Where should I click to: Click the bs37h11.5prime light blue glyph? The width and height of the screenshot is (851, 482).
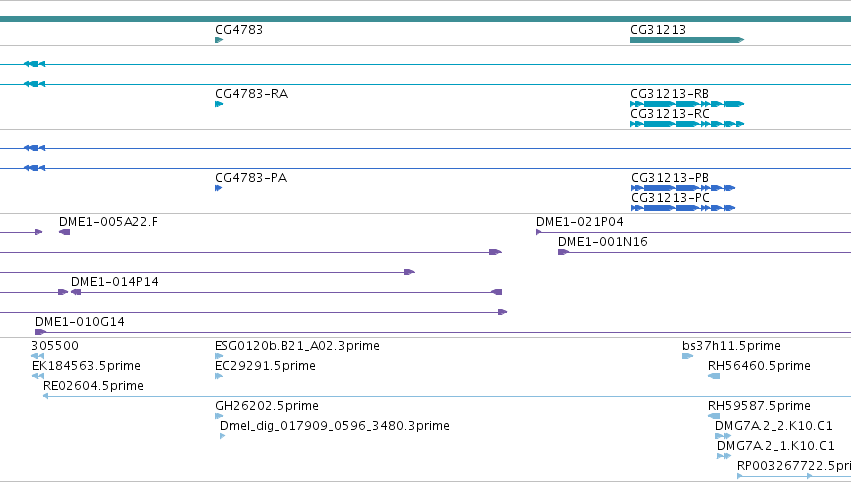(688, 356)
